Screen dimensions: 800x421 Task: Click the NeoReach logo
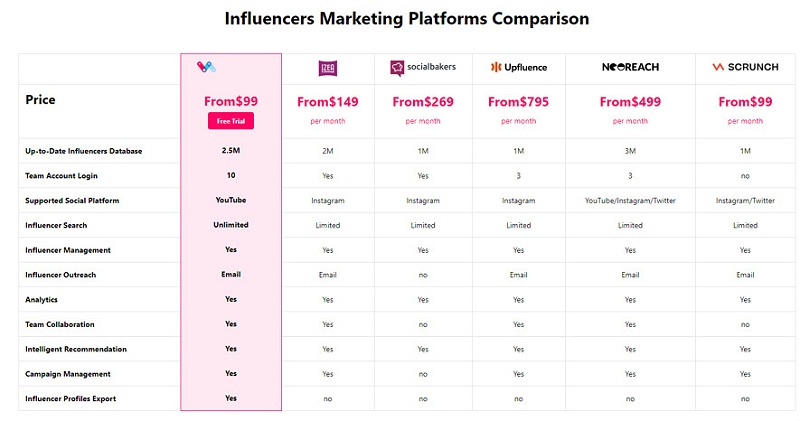pos(630,67)
